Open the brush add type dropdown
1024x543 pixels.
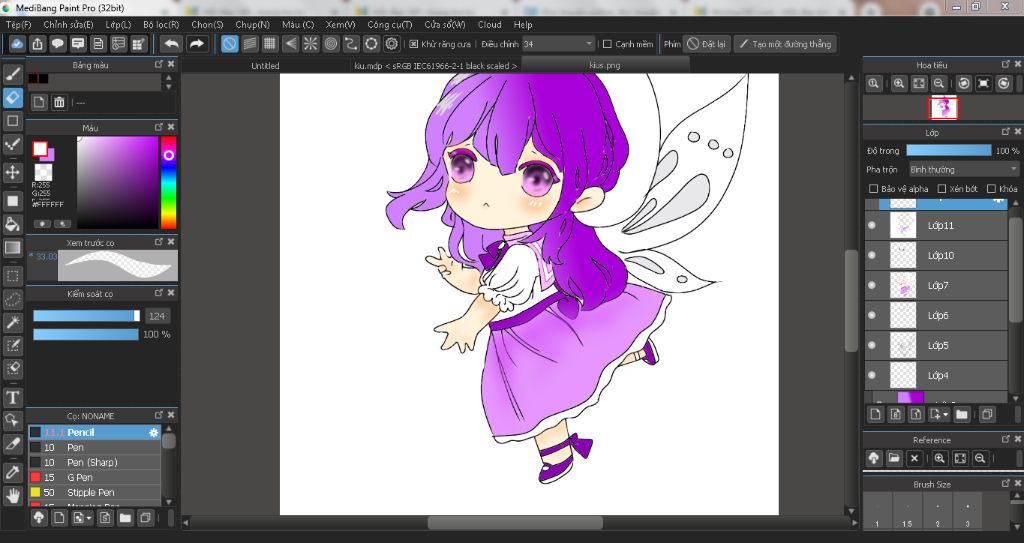(88, 518)
